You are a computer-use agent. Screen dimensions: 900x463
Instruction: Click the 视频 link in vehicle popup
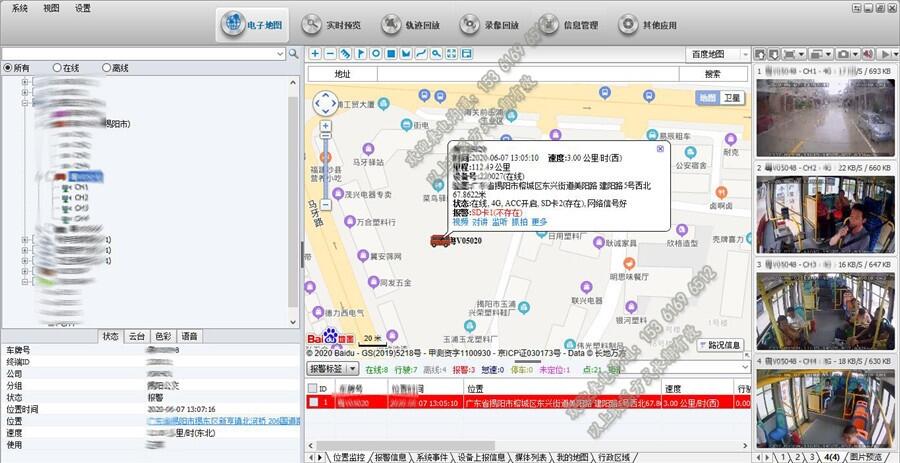point(460,221)
